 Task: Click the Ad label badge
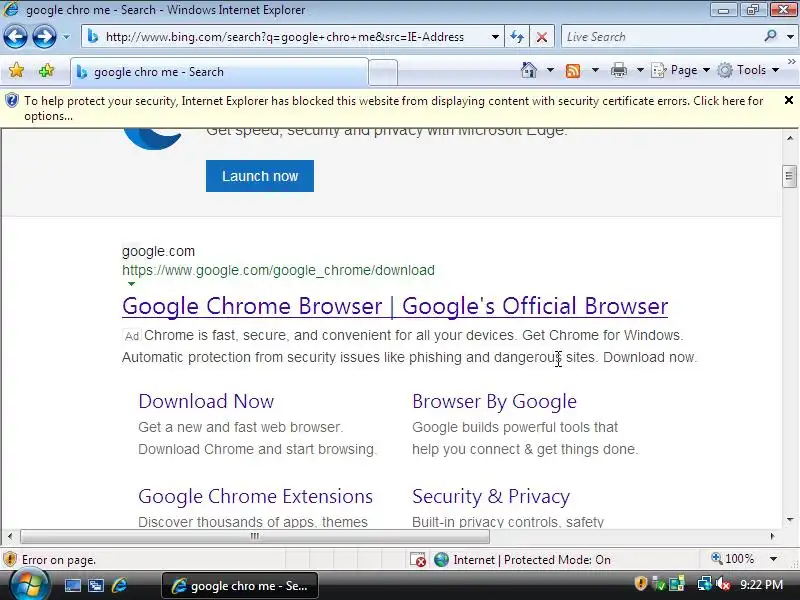tap(132, 336)
